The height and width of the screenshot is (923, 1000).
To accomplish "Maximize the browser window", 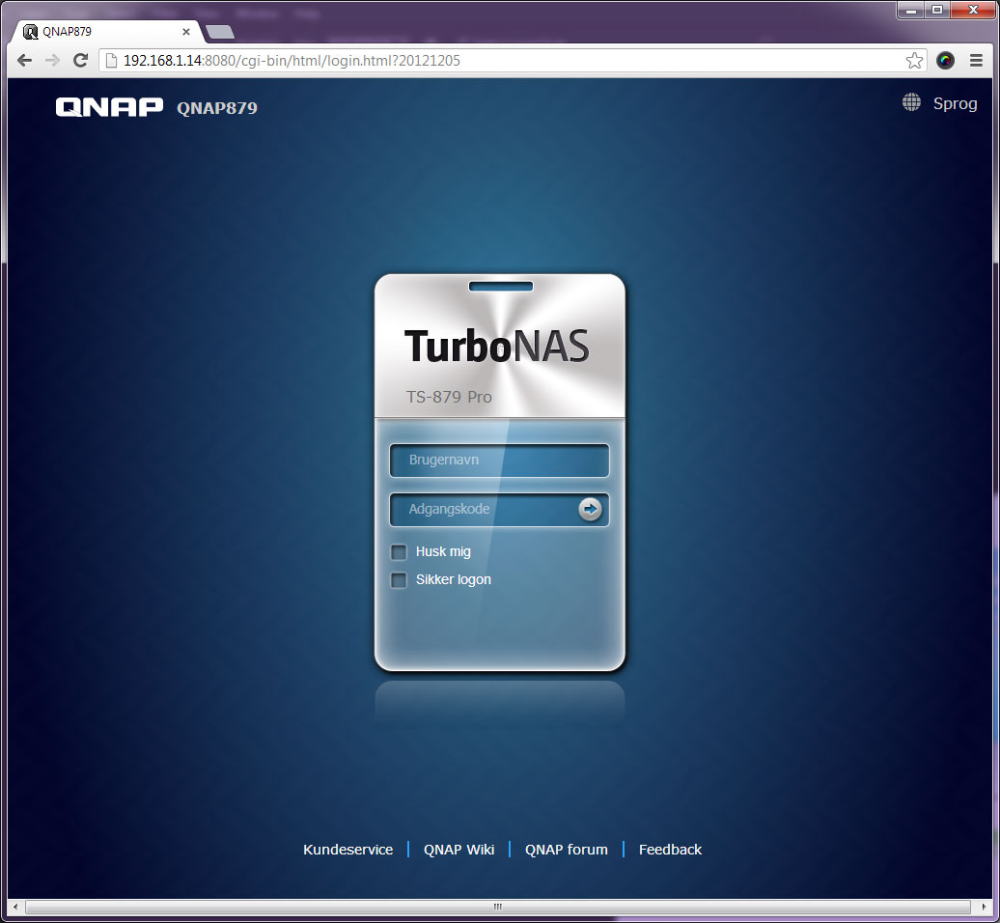I will tap(938, 10).
